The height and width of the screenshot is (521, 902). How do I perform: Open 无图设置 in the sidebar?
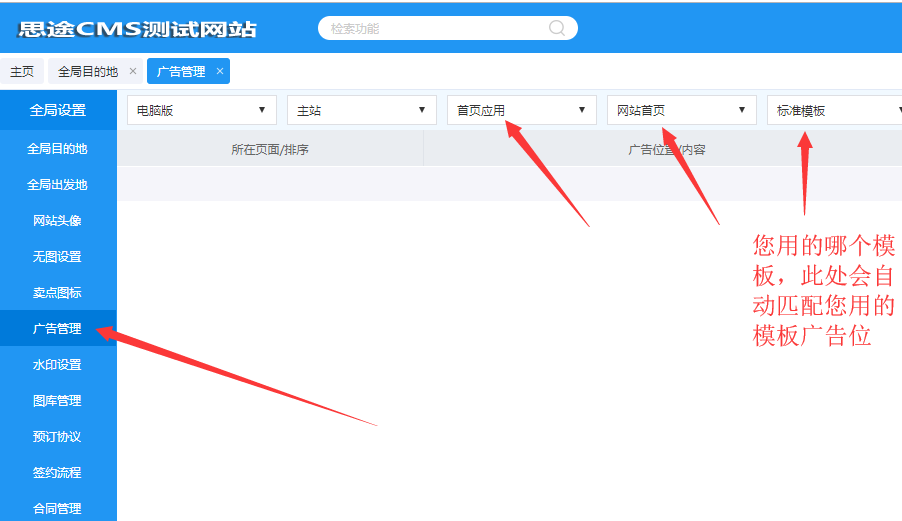[57, 257]
